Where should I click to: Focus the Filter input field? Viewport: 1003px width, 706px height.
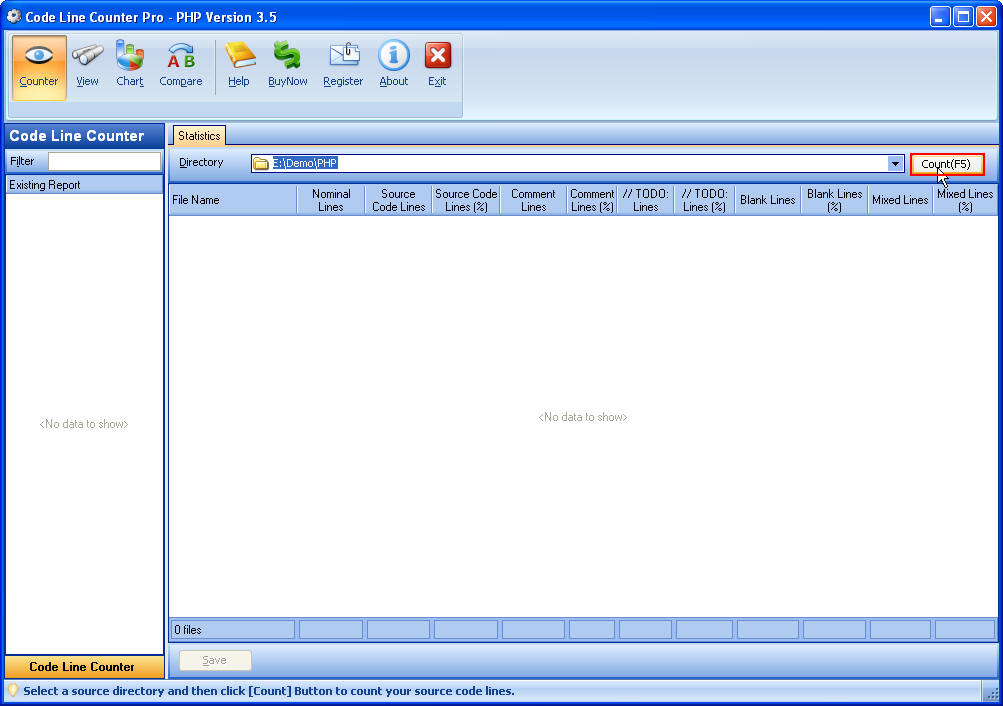coord(104,161)
